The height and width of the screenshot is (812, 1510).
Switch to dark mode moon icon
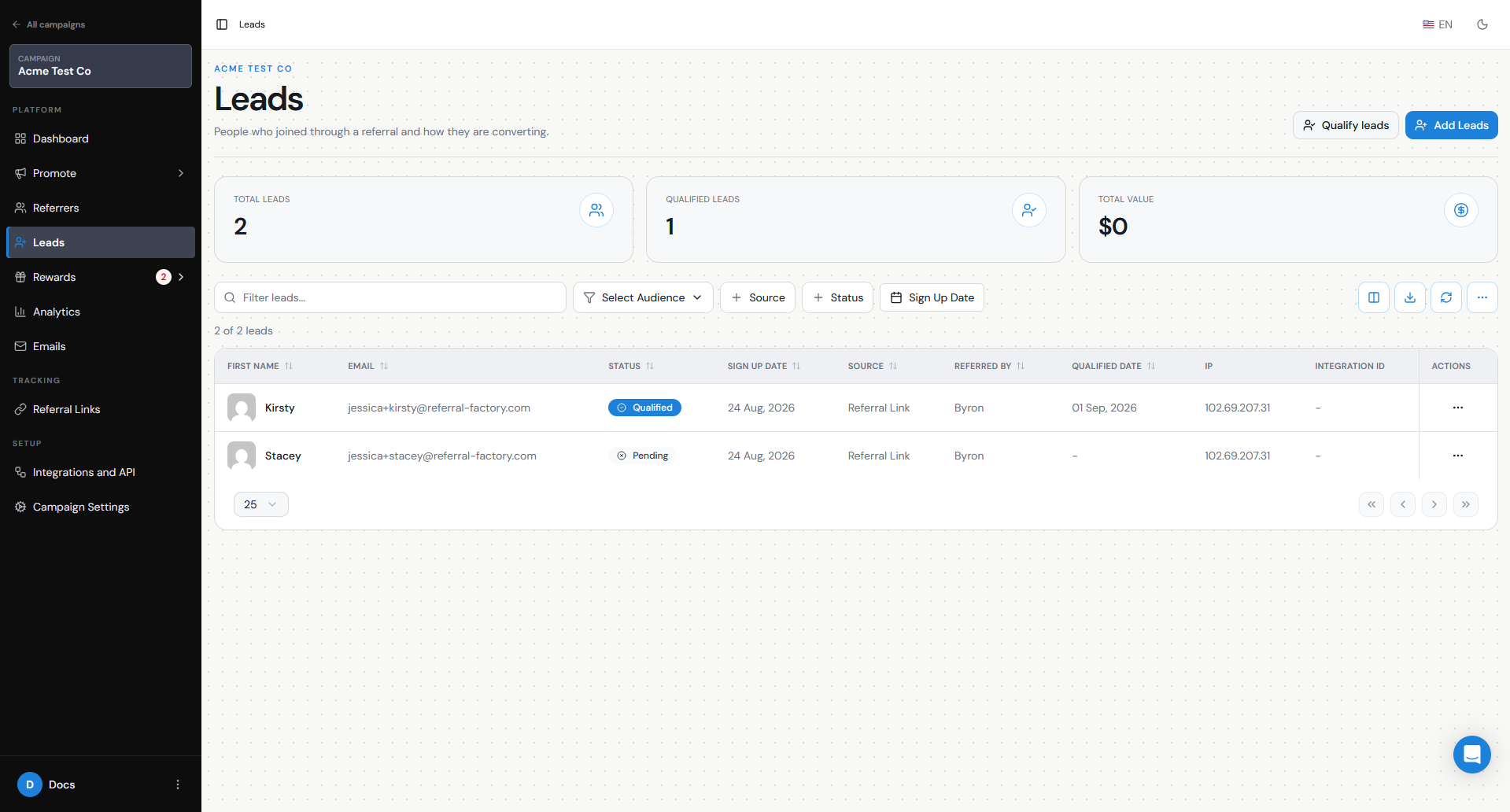(x=1482, y=24)
